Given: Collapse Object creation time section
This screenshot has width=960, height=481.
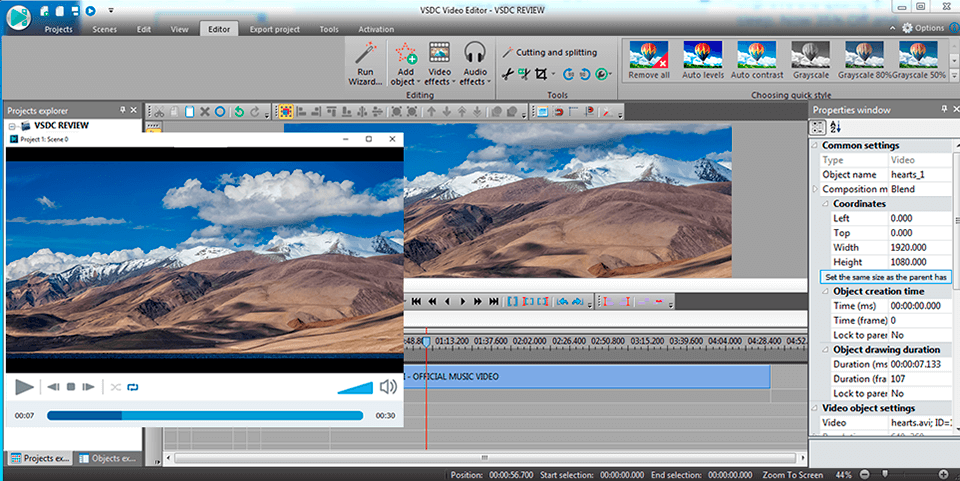Looking at the screenshot, I should [825, 291].
